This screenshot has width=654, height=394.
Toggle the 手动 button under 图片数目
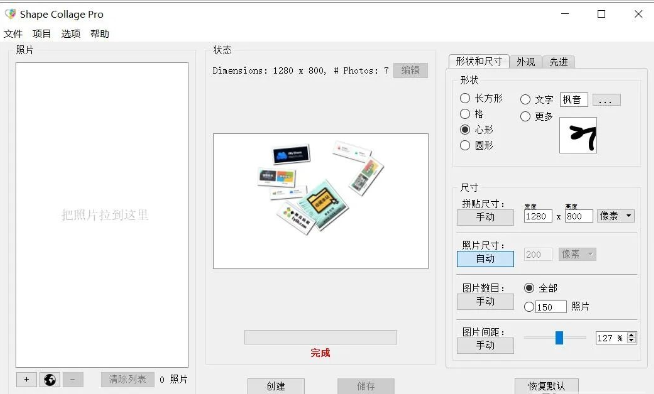point(485,301)
